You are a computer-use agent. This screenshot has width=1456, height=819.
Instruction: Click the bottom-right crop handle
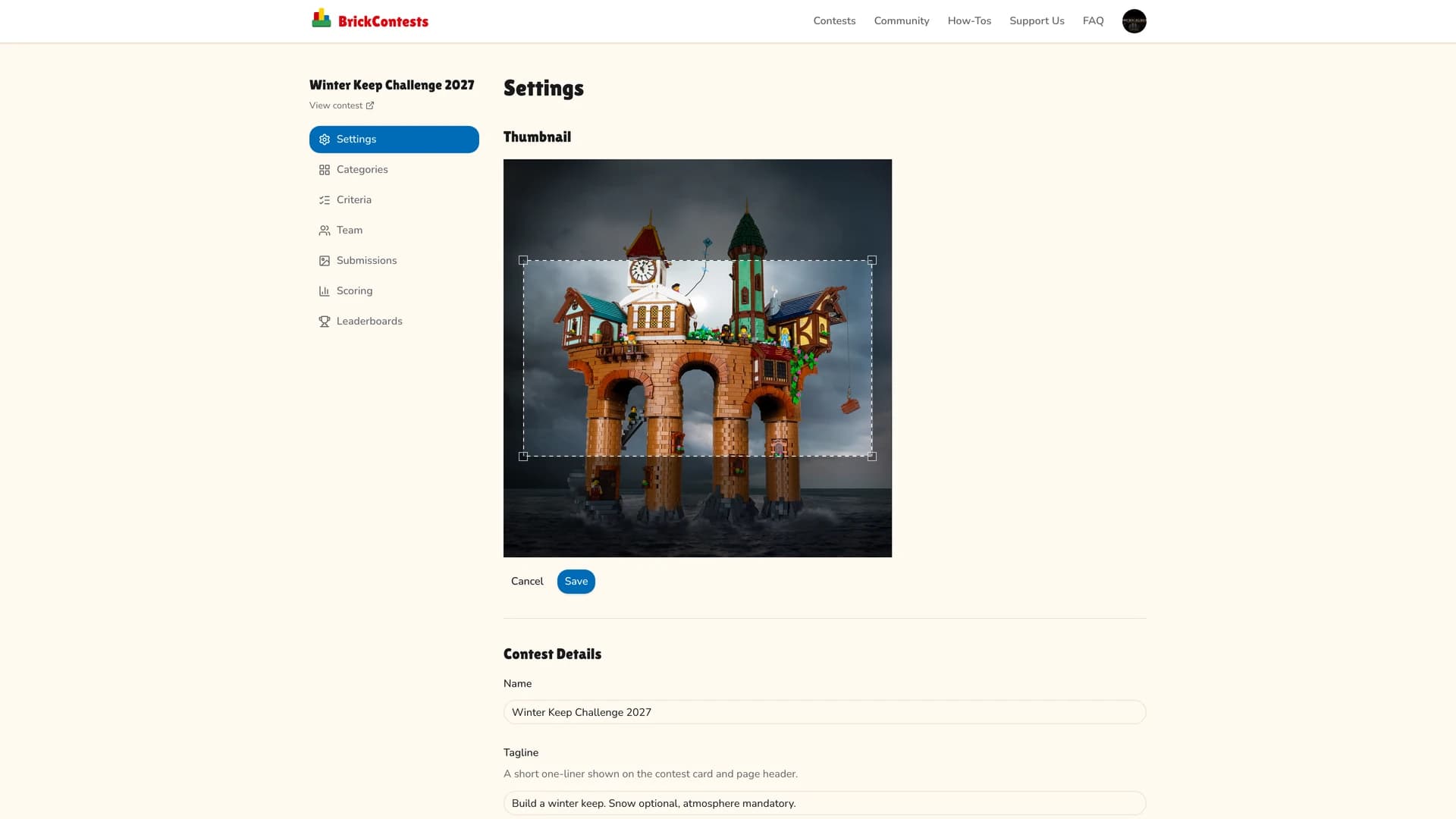(x=872, y=457)
